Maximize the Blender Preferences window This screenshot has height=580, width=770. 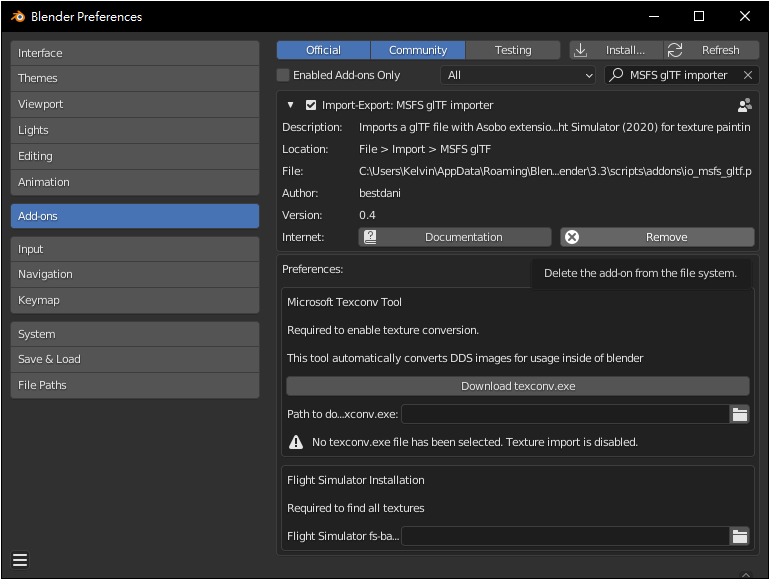pos(699,16)
